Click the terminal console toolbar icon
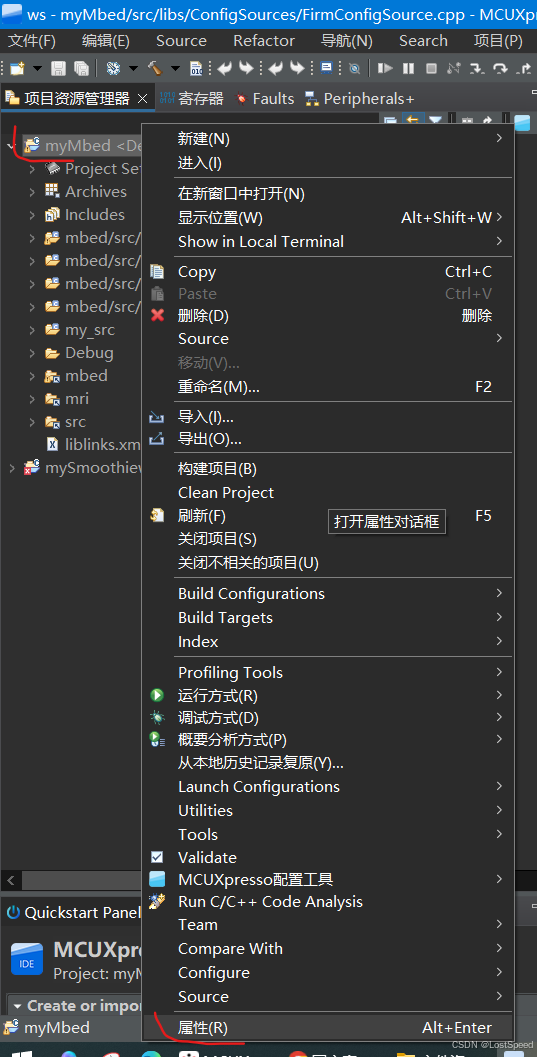The height and width of the screenshot is (1057, 537). tap(327, 67)
